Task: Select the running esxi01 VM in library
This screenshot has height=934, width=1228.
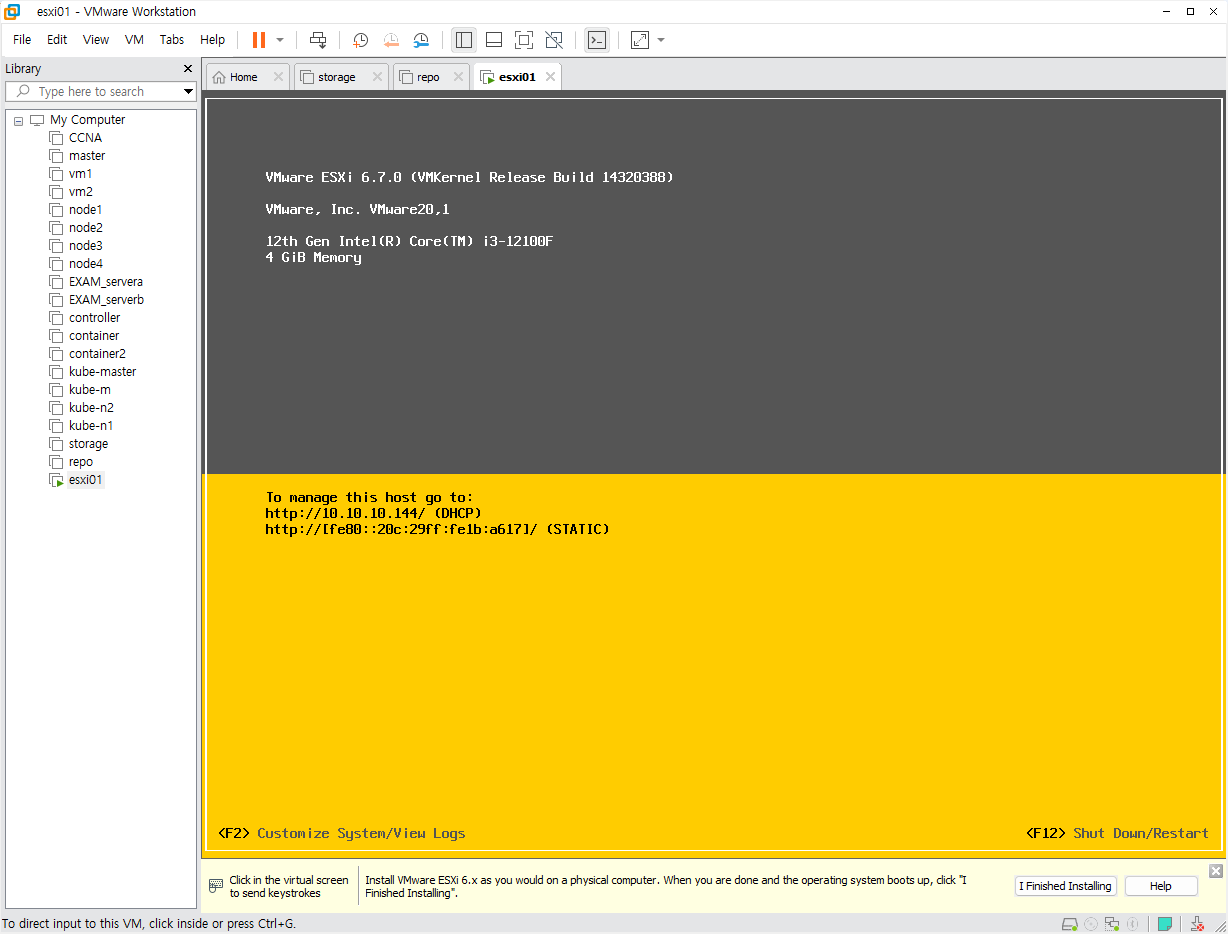Action: (x=86, y=480)
